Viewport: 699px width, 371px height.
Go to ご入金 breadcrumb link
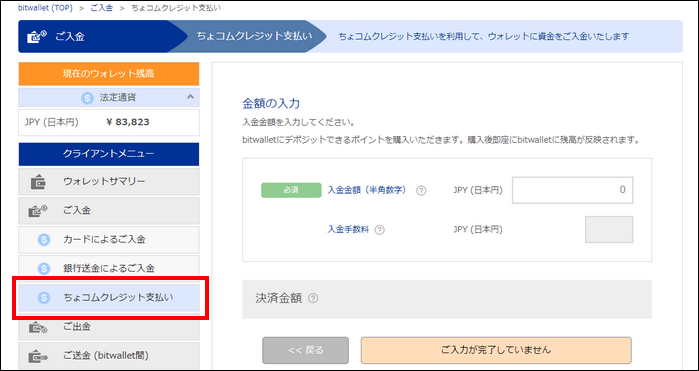(x=102, y=8)
